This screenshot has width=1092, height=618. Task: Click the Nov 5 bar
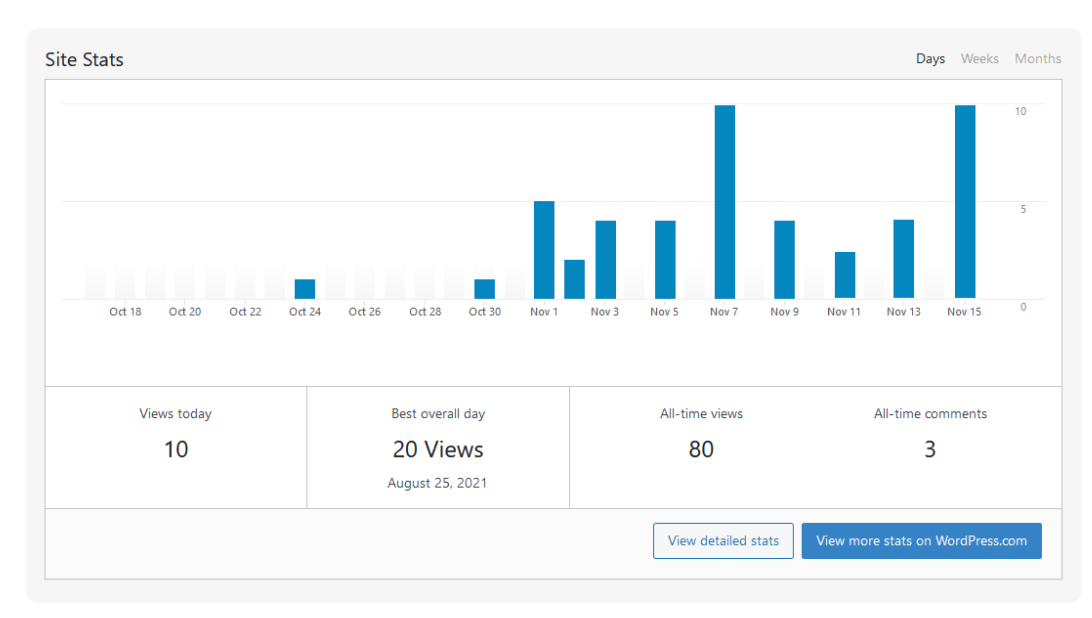click(663, 260)
